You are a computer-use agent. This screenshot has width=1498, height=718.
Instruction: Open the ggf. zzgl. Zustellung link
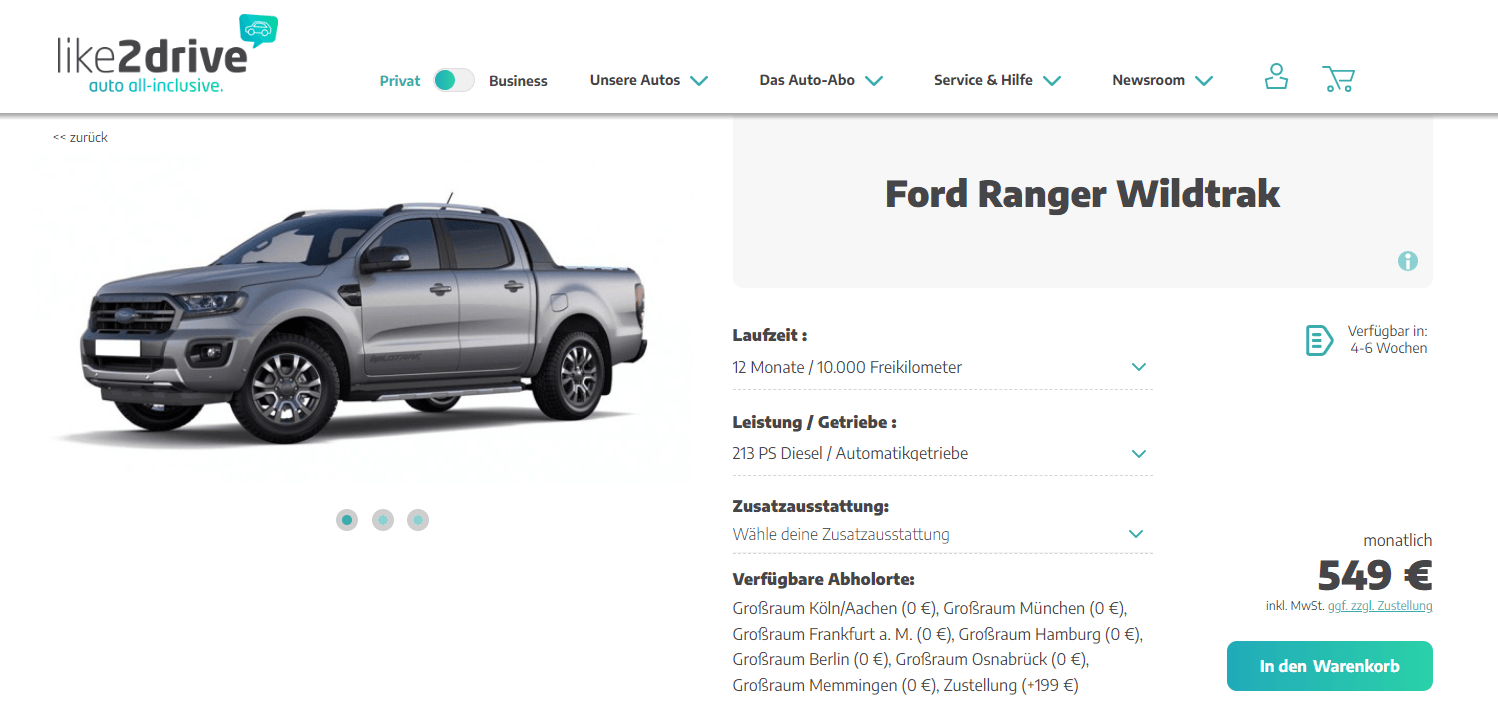click(x=1380, y=606)
